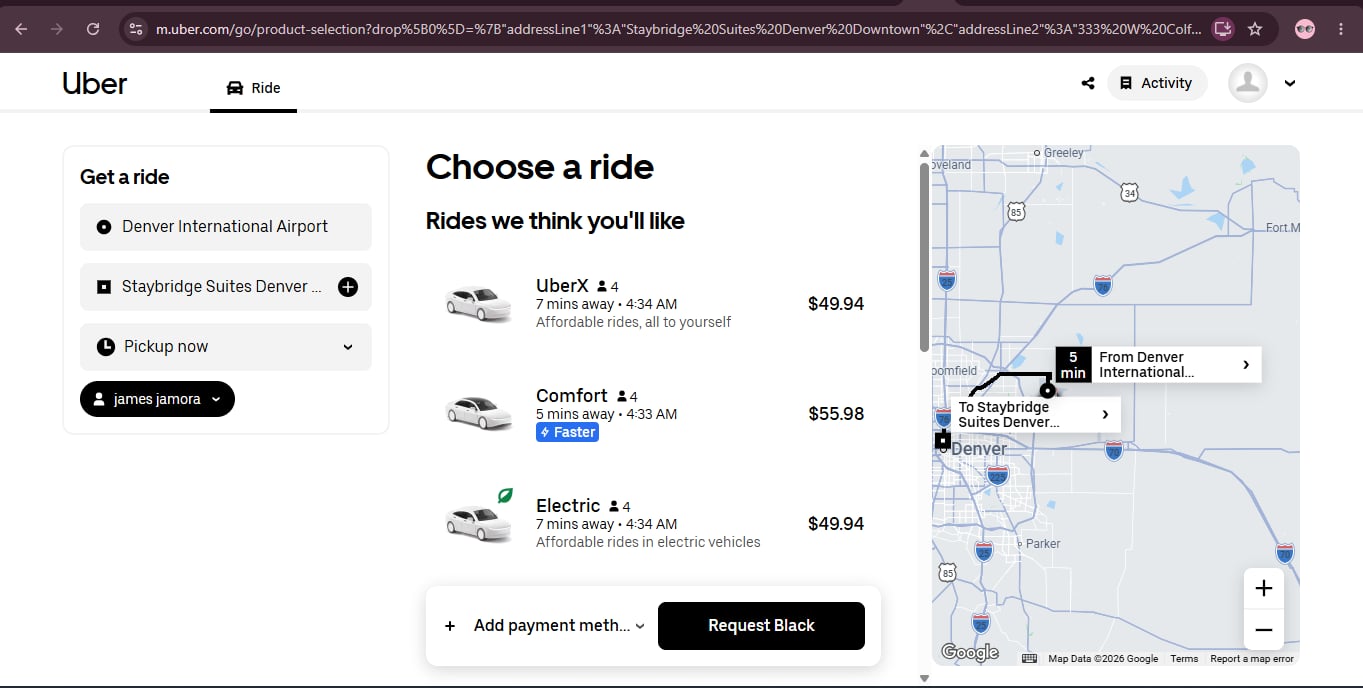Click the 5 min pickup badge on map
1363x688 pixels.
(x=1073, y=365)
